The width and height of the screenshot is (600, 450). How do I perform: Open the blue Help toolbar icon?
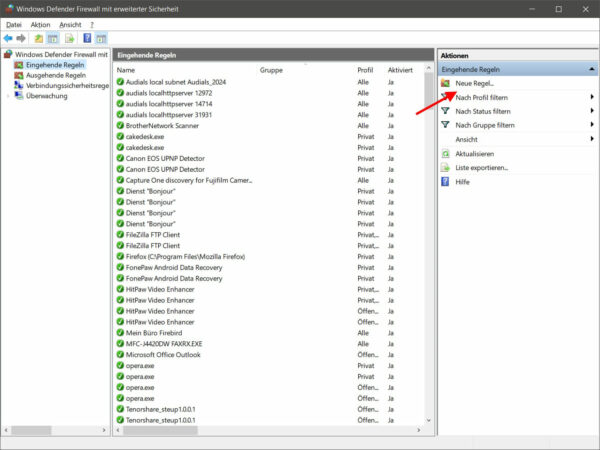coord(87,38)
